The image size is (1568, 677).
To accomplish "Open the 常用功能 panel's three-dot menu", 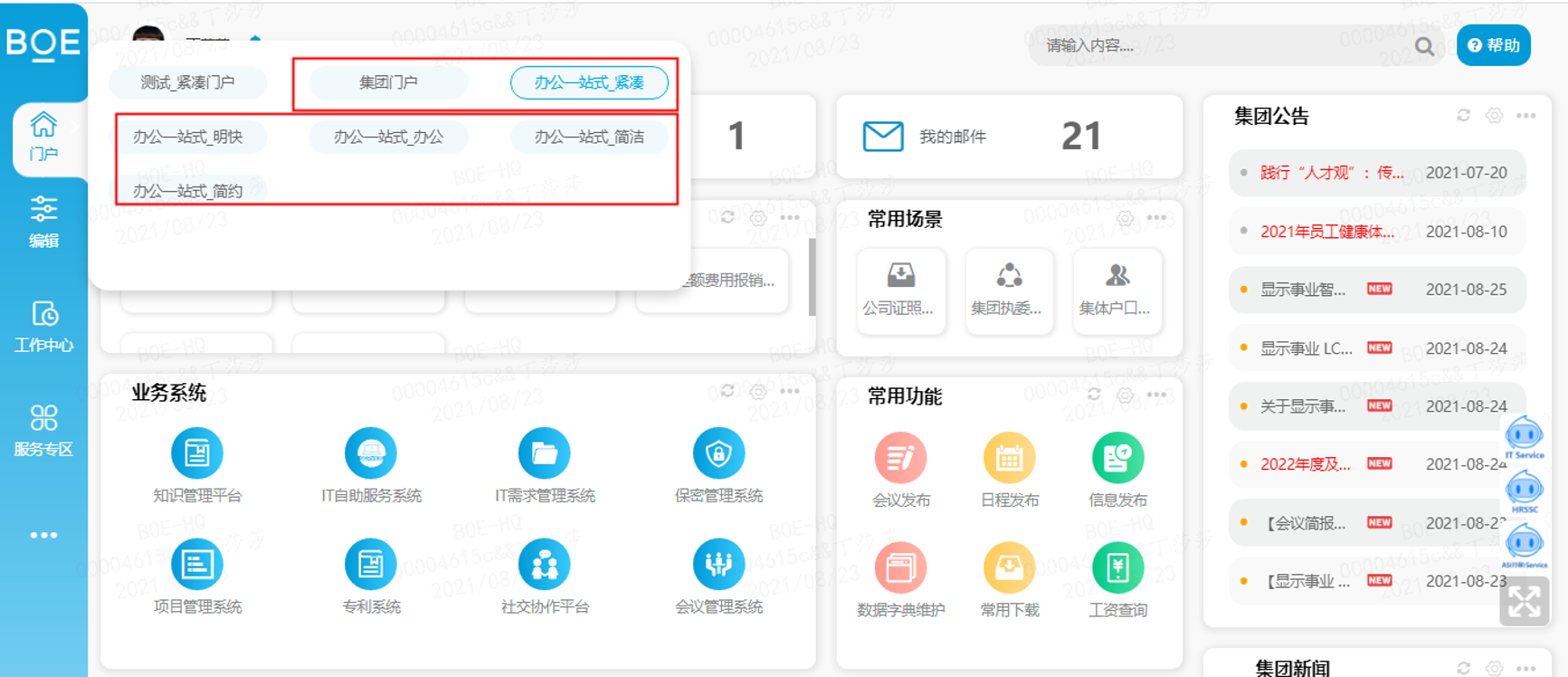I will (1157, 395).
